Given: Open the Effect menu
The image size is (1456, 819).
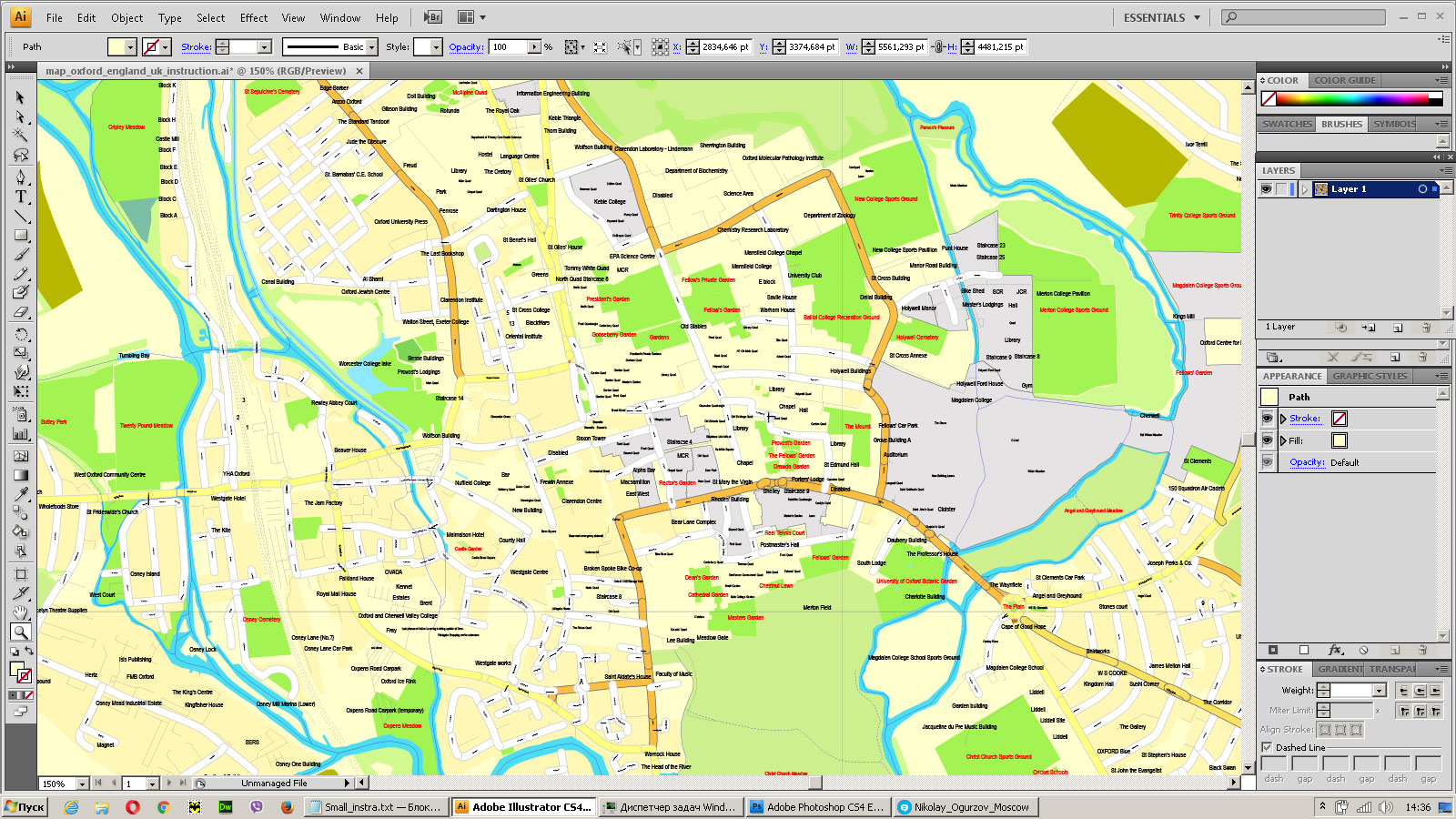Looking at the screenshot, I should click(254, 17).
